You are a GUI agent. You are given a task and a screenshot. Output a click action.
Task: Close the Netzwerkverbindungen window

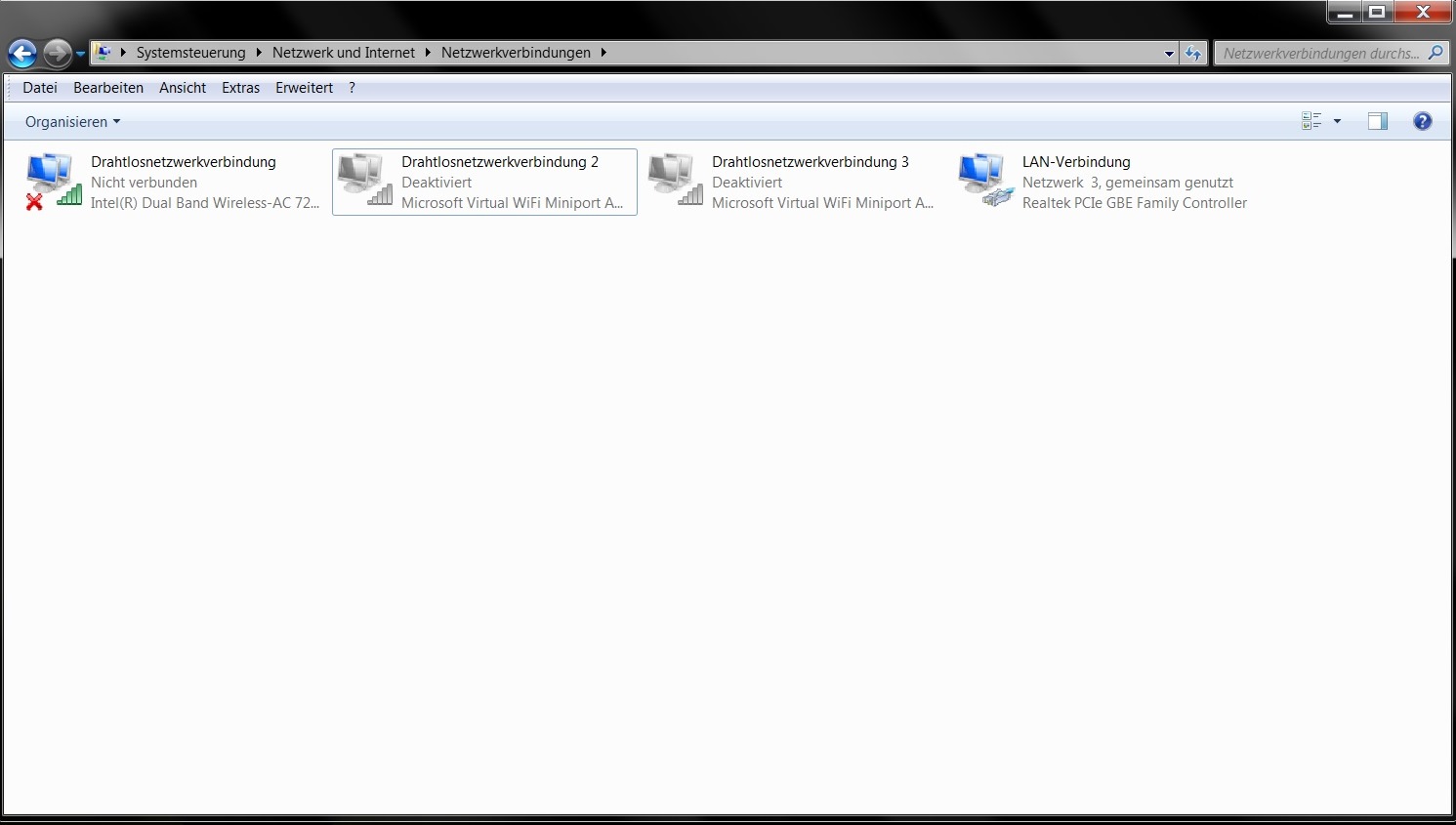point(1423,12)
